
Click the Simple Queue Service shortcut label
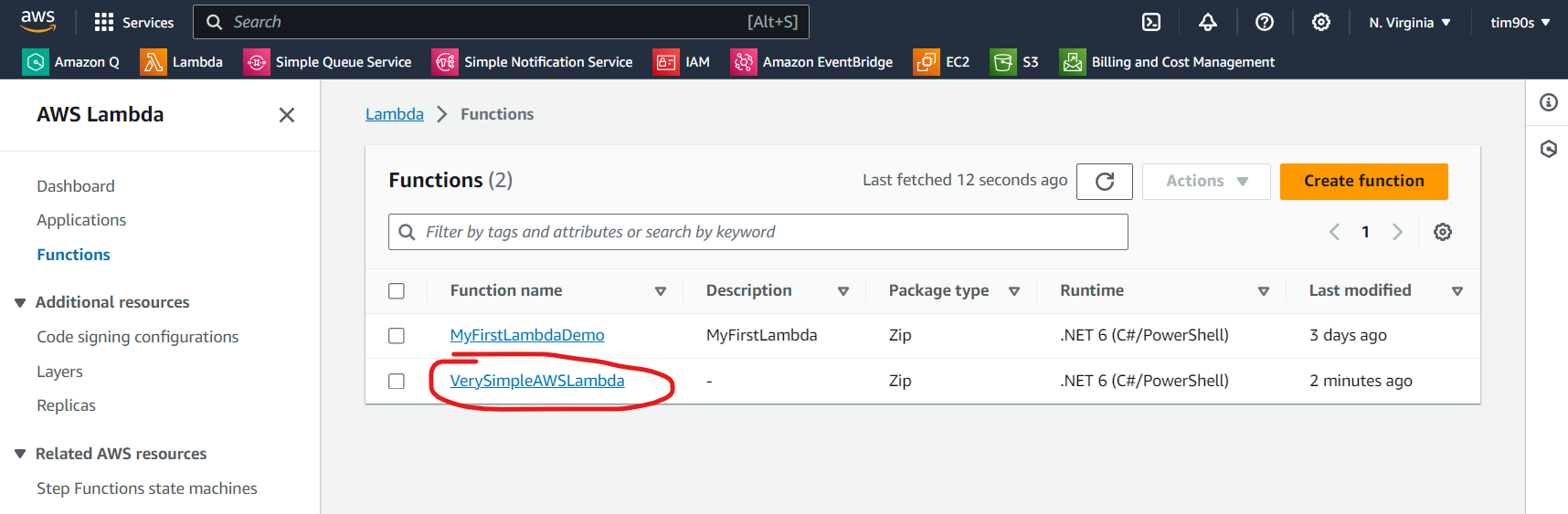[344, 62]
